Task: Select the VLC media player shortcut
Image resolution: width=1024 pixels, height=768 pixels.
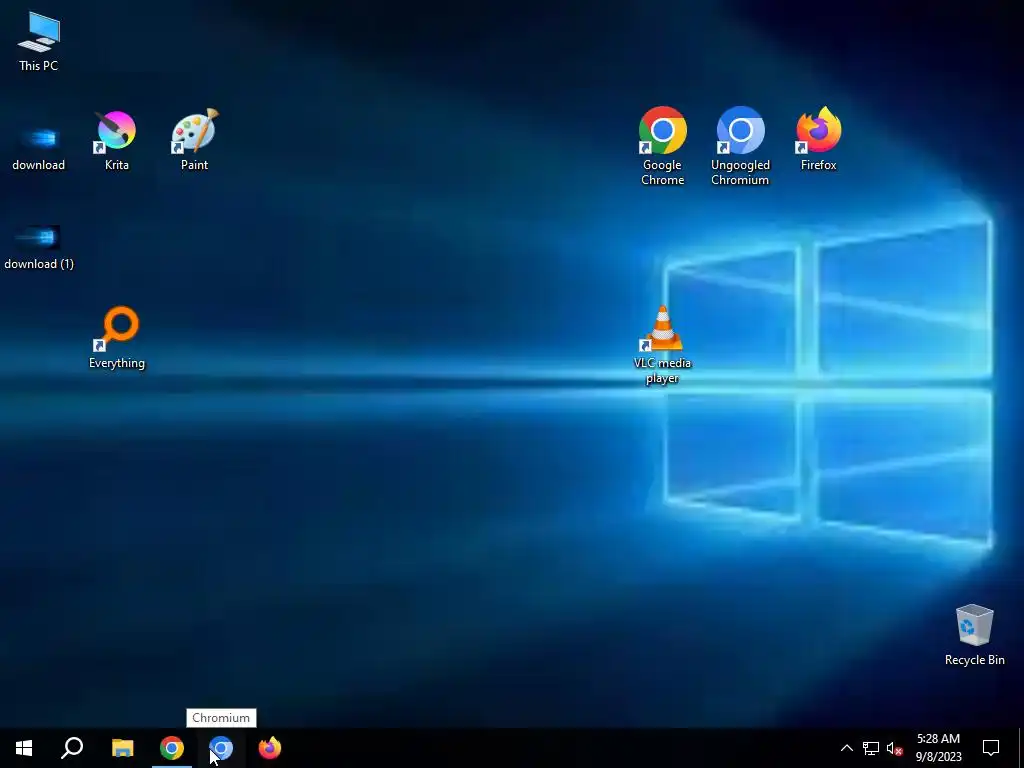Action: 662,345
